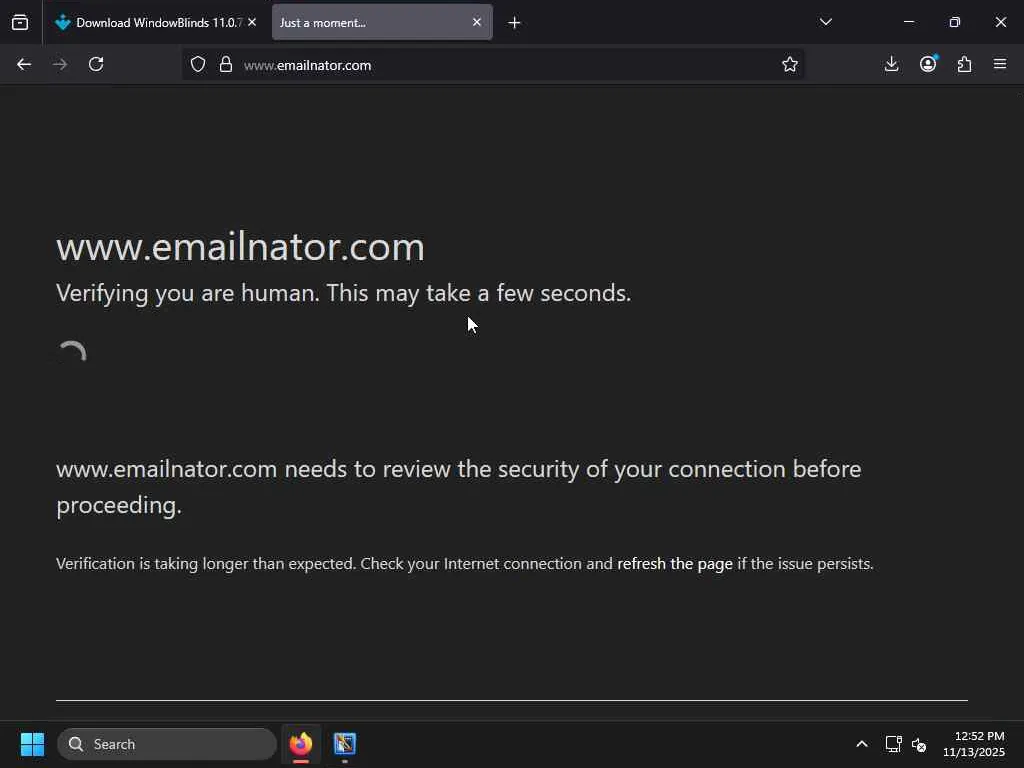
Task: Click the www.emailnator.com heading text
Action: [x=240, y=247]
